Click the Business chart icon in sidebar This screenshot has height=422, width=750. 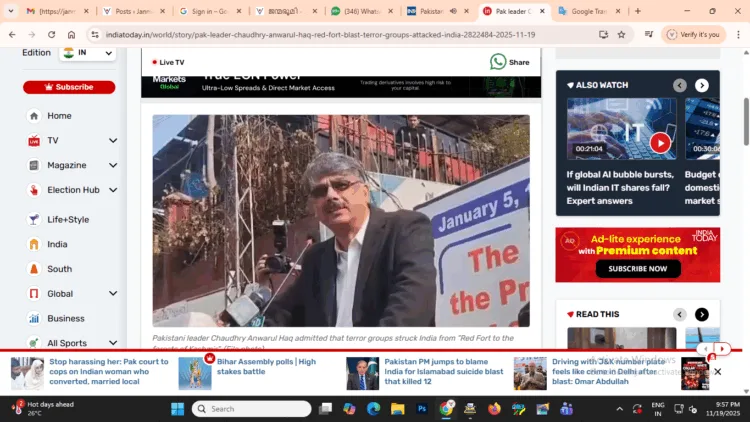34,318
